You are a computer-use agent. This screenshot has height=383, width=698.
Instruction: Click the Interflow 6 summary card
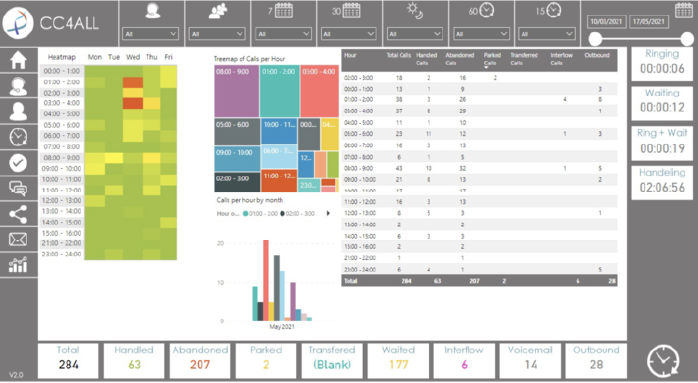464,360
